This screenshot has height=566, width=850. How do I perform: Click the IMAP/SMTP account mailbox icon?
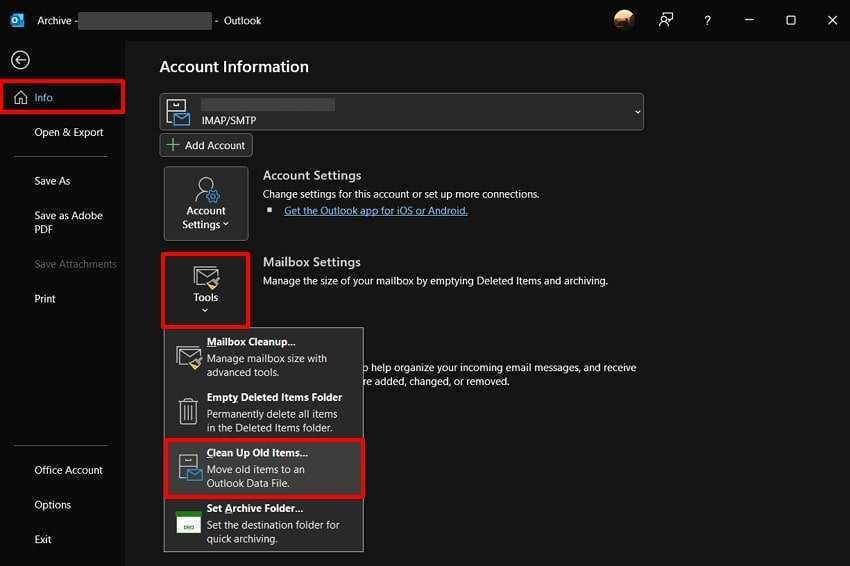click(x=178, y=112)
